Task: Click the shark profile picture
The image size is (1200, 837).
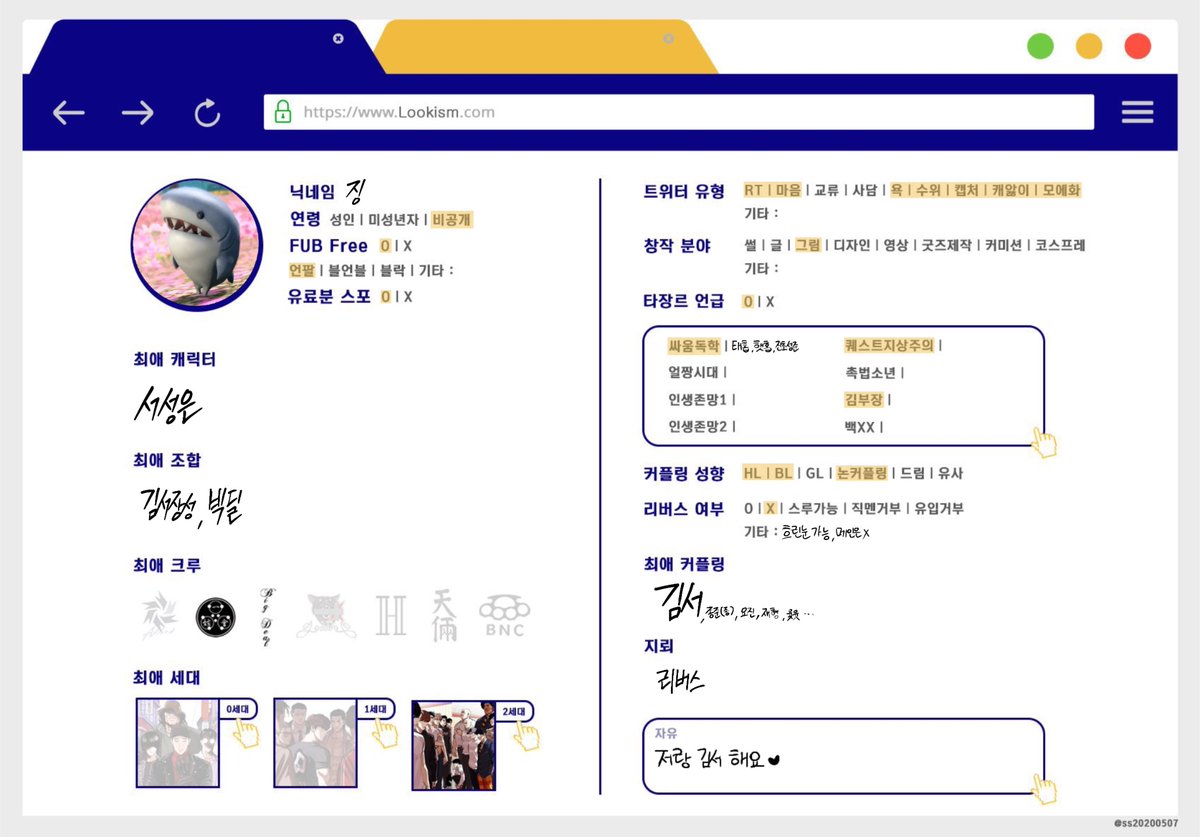Action: [x=196, y=244]
